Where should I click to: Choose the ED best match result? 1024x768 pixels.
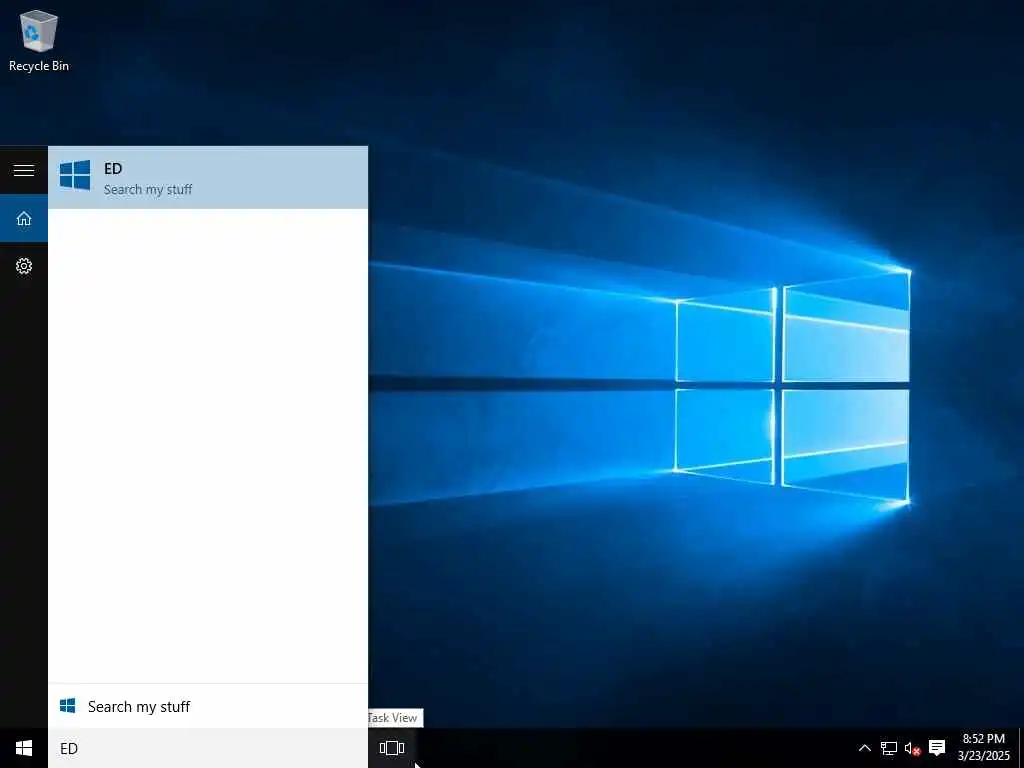(x=208, y=178)
